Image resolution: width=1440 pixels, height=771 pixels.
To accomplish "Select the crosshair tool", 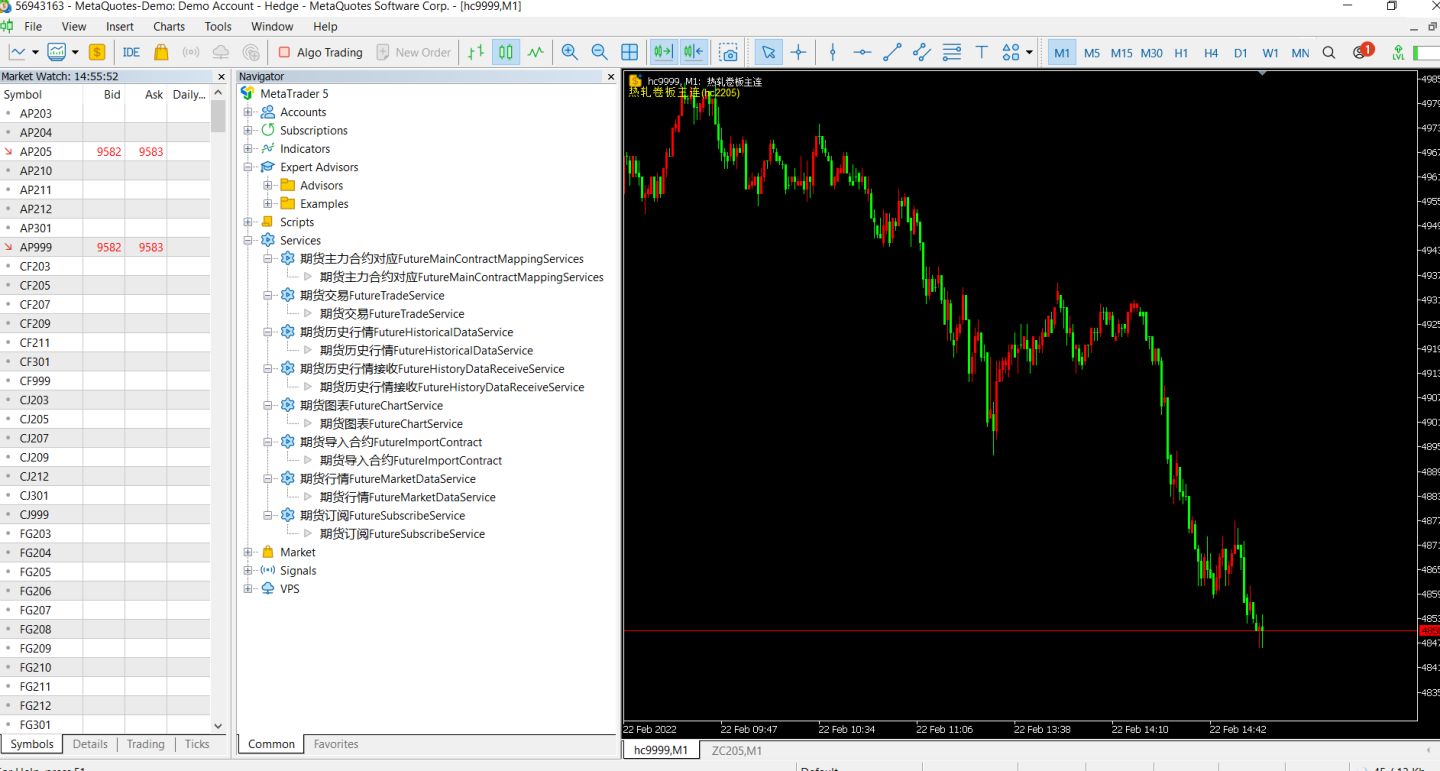I will point(798,52).
